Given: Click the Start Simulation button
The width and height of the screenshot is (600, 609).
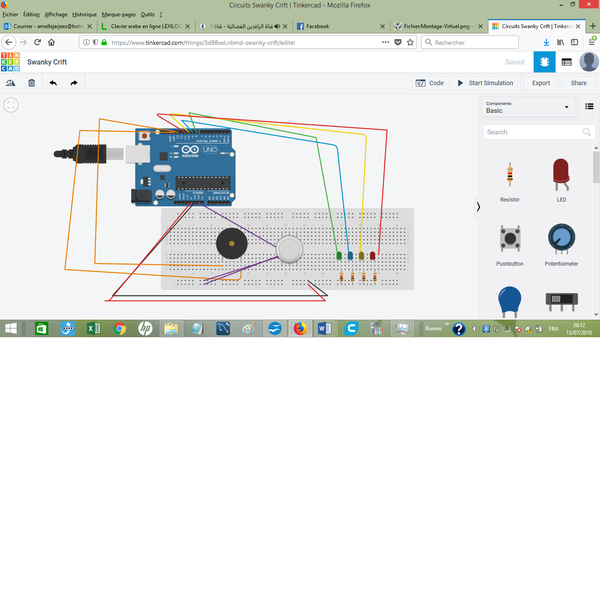Looking at the screenshot, I should (485, 83).
